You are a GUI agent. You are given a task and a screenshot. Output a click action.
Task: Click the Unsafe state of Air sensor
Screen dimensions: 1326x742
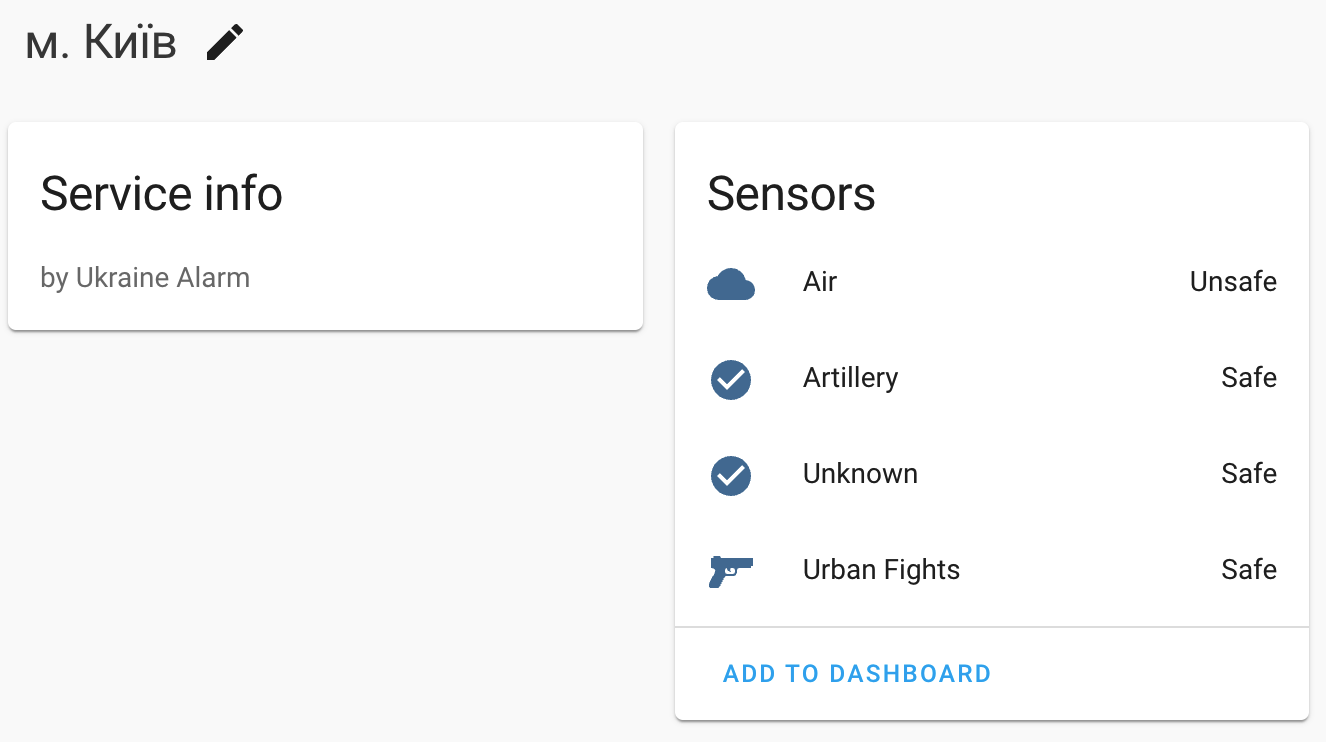(x=1232, y=282)
